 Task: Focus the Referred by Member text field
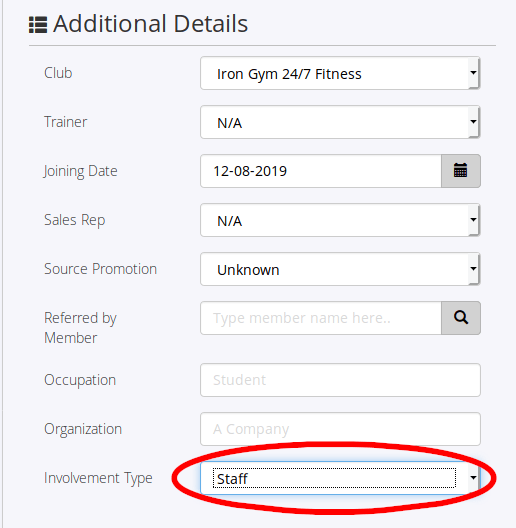click(x=321, y=318)
